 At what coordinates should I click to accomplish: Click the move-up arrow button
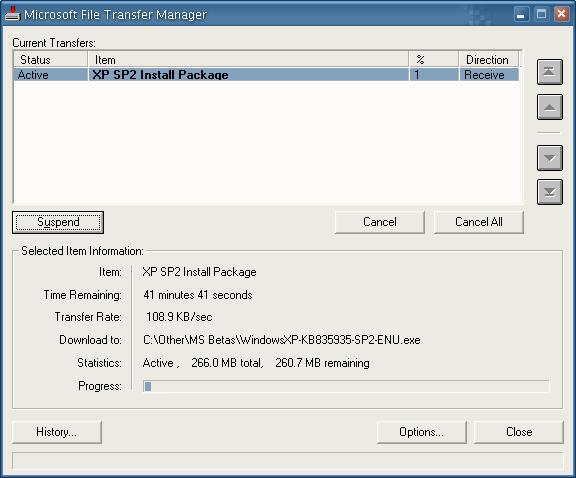[550, 107]
